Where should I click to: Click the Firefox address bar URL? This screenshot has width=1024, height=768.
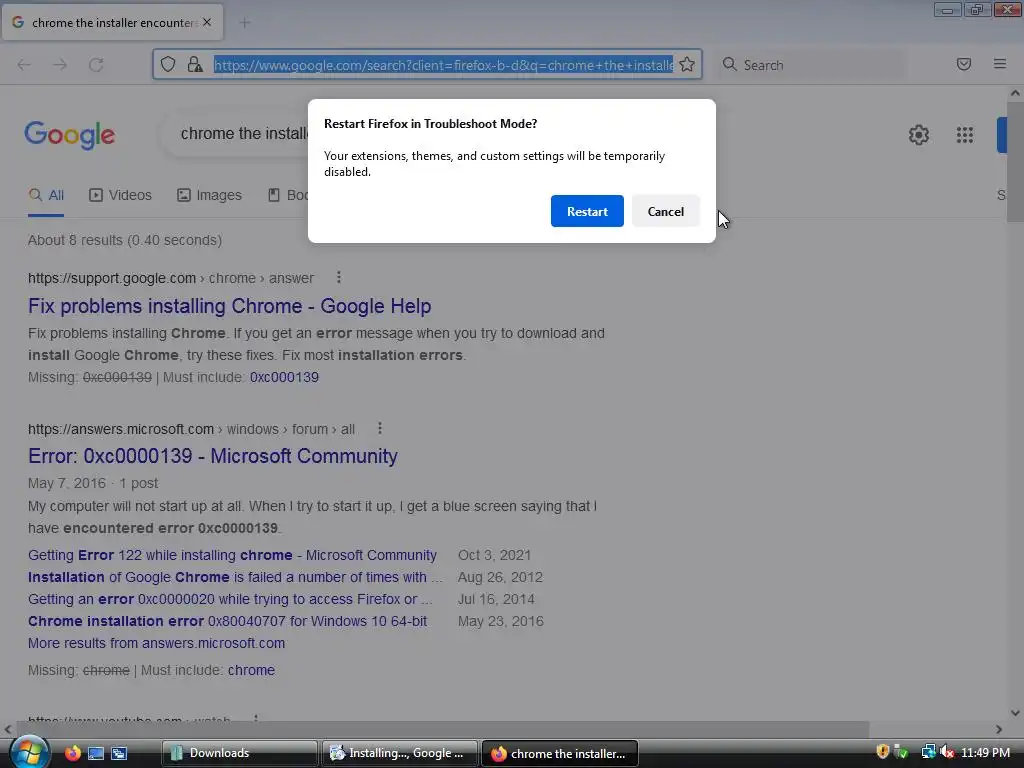click(443, 65)
